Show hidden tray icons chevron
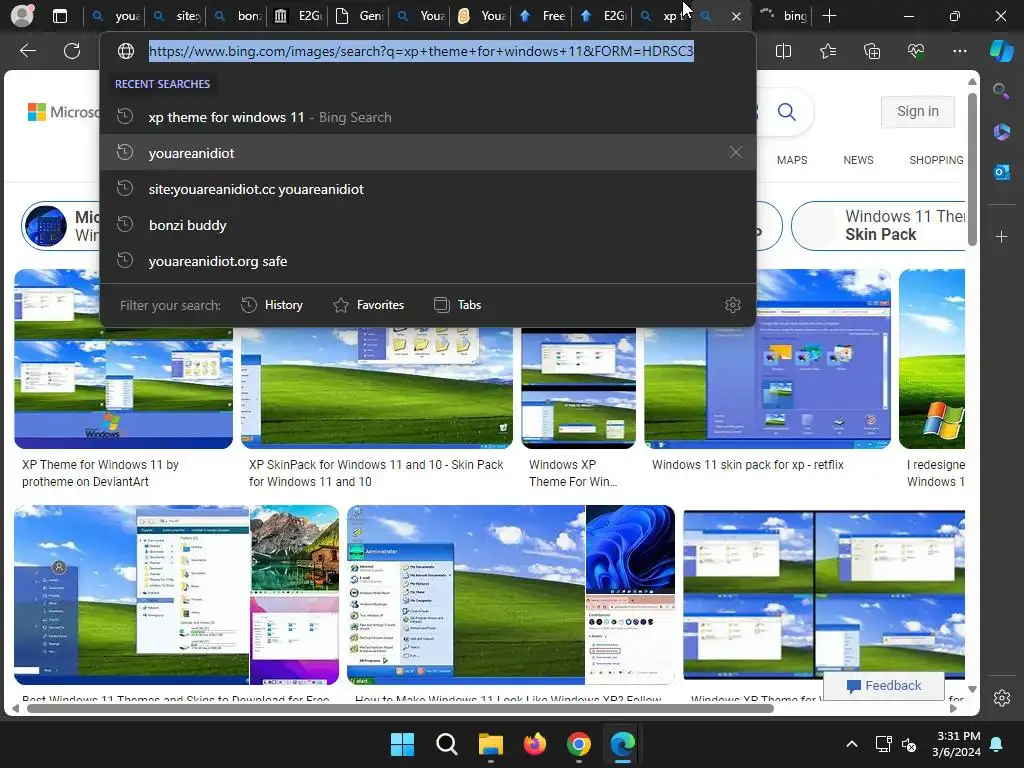This screenshot has width=1024, height=768. point(852,744)
